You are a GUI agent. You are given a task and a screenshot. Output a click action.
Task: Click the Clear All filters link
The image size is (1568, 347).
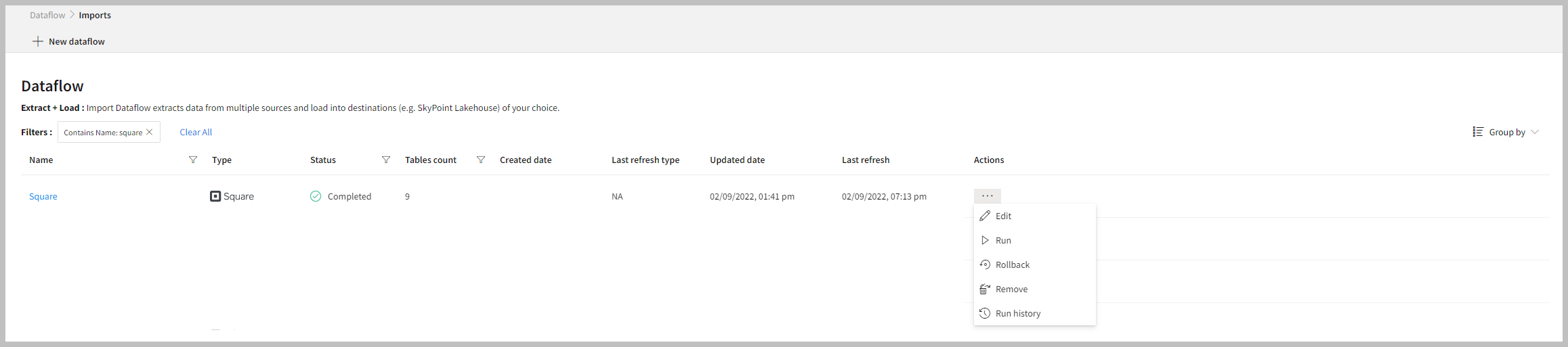196,132
